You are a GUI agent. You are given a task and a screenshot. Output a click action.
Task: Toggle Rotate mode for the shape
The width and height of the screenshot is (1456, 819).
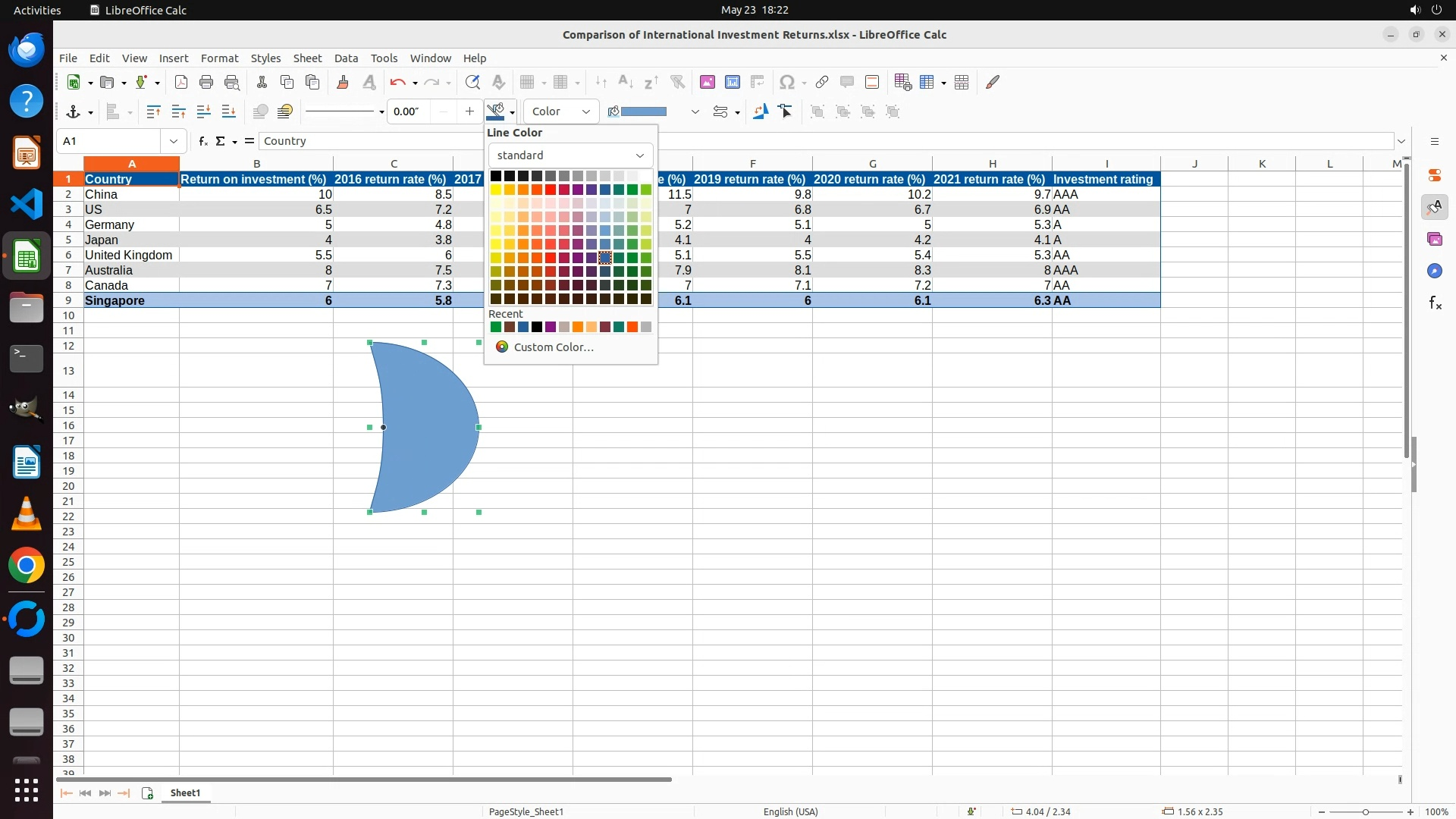[760, 111]
